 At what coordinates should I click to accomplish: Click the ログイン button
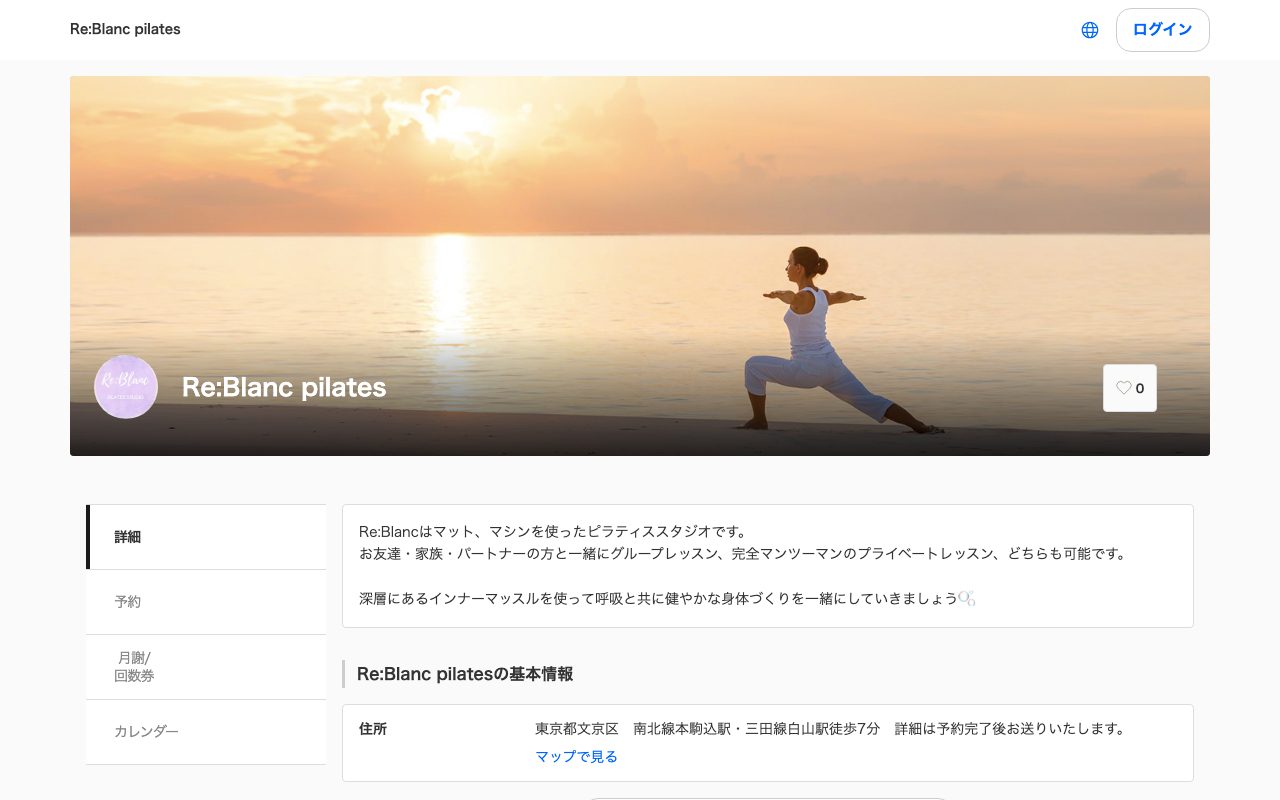point(1162,30)
